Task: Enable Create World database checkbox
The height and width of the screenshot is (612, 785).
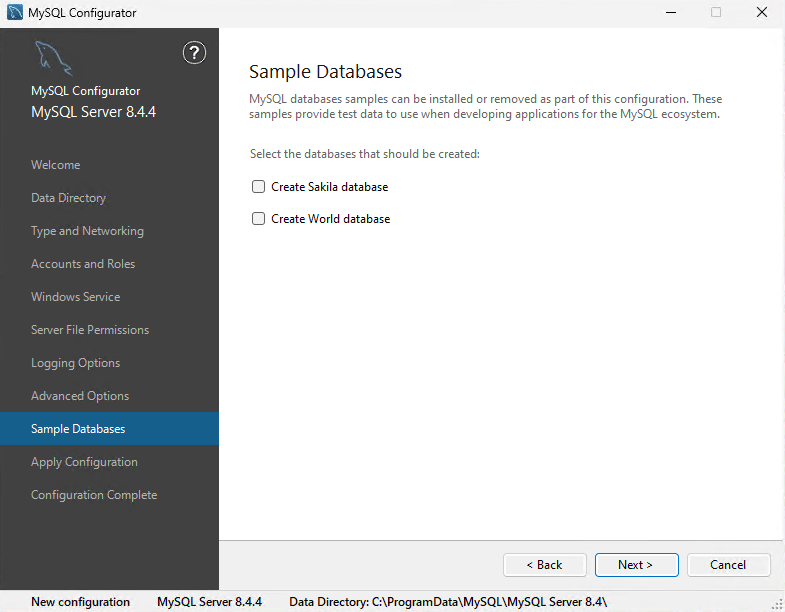Action: click(x=258, y=219)
